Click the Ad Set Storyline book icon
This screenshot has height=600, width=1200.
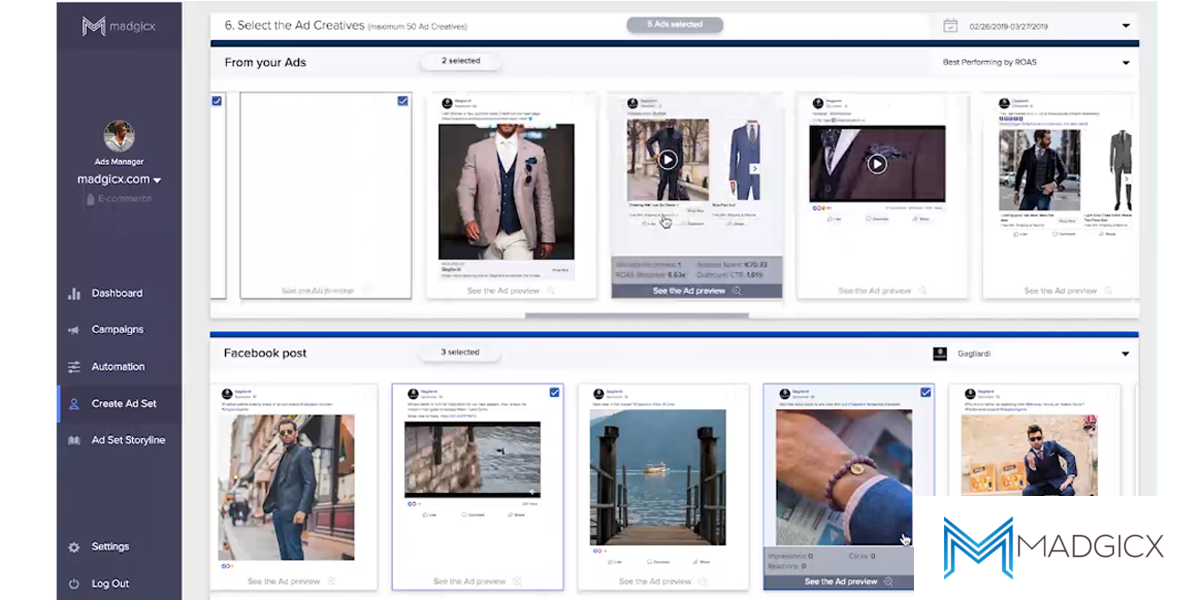(74, 441)
